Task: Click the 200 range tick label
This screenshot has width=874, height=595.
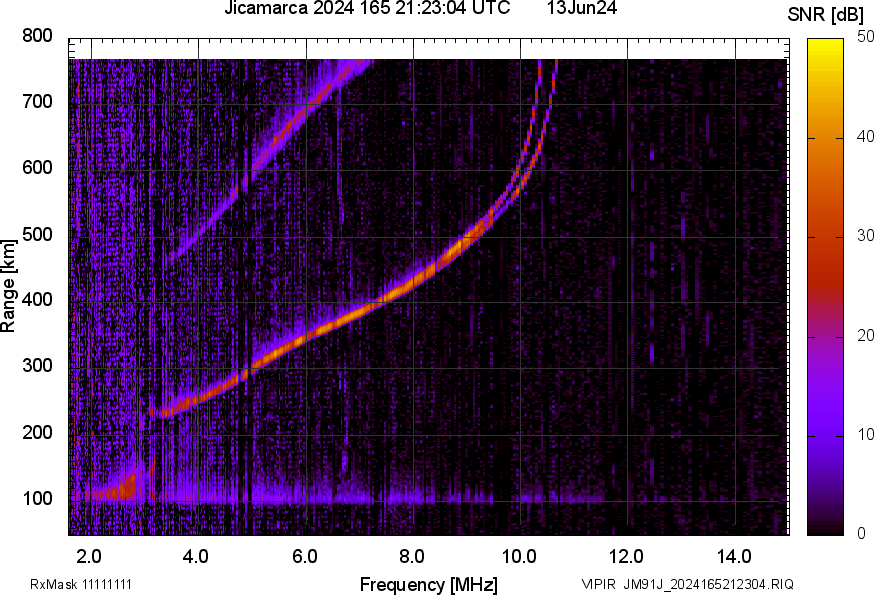Action: [x=37, y=432]
